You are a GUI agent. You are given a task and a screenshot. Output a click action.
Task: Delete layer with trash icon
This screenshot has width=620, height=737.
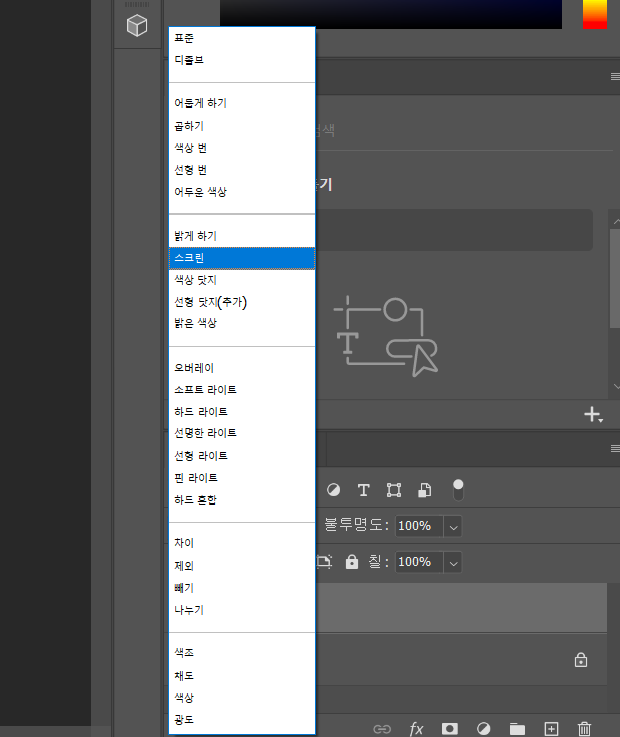click(x=584, y=729)
